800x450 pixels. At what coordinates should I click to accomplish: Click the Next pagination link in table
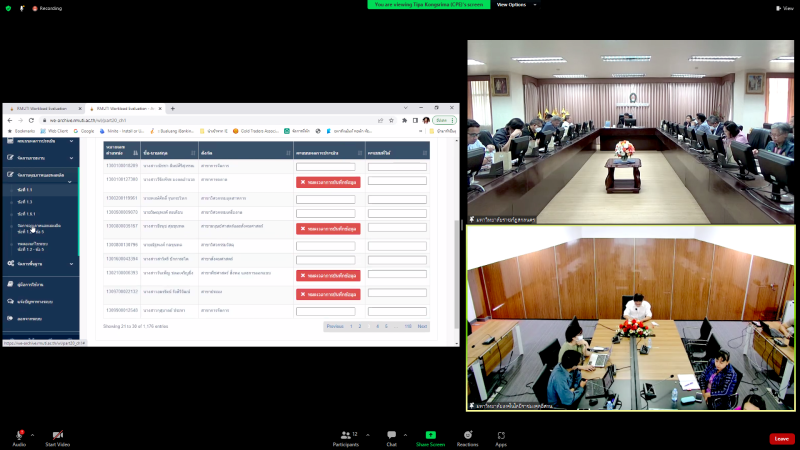pyautogui.click(x=422, y=326)
